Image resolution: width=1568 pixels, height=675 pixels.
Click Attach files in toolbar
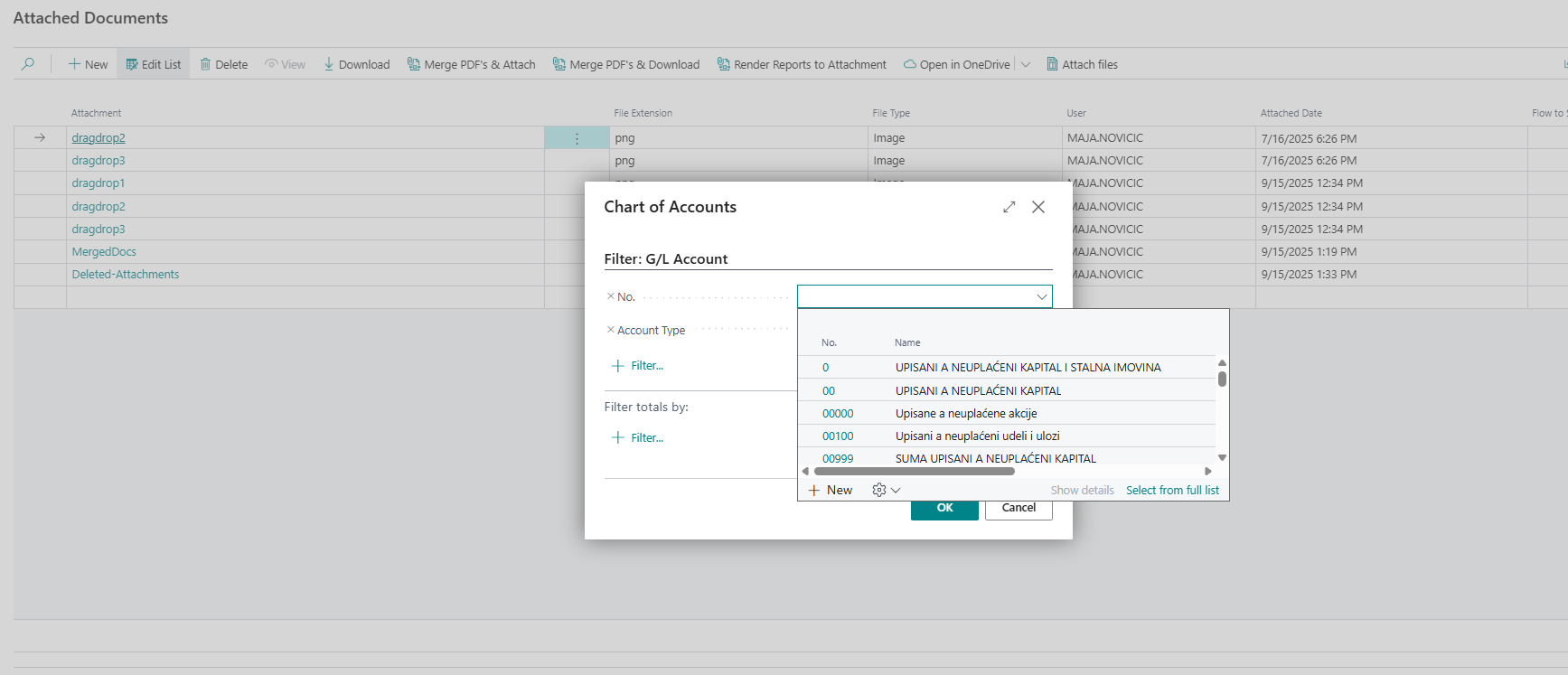click(x=1083, y=64)
